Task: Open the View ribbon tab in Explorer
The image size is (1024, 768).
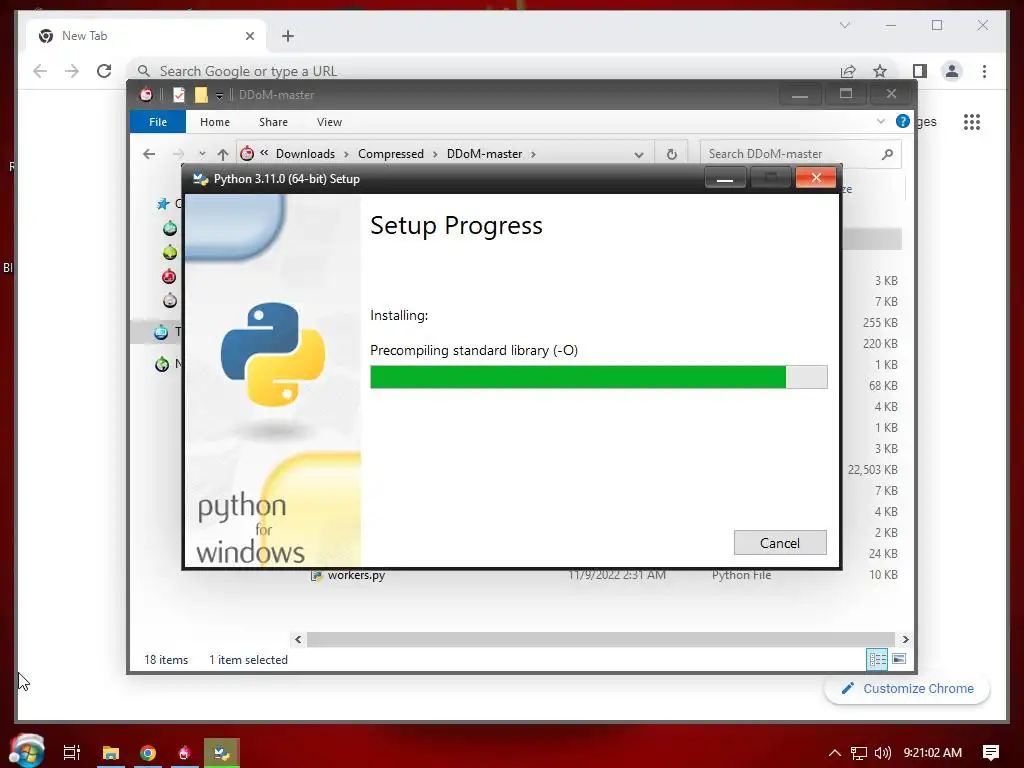Action: (329, 122)
